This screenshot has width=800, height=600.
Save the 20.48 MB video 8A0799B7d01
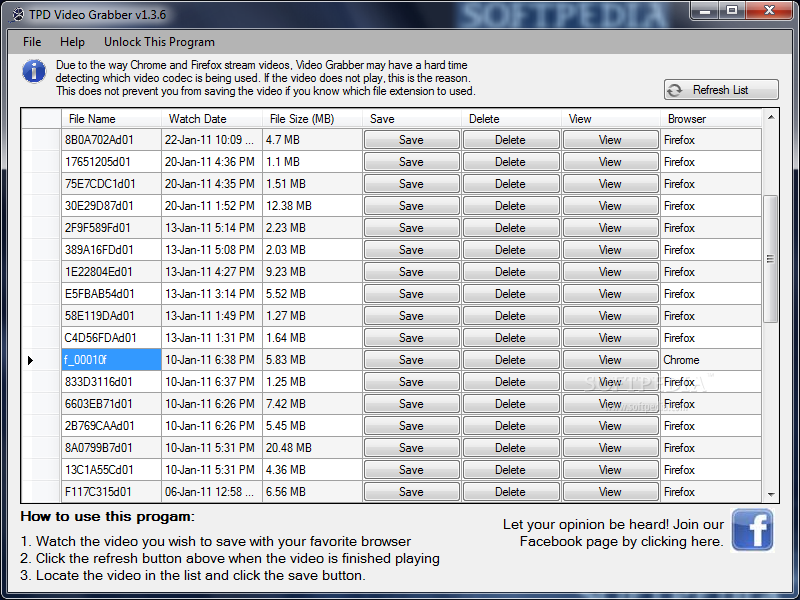411,447
